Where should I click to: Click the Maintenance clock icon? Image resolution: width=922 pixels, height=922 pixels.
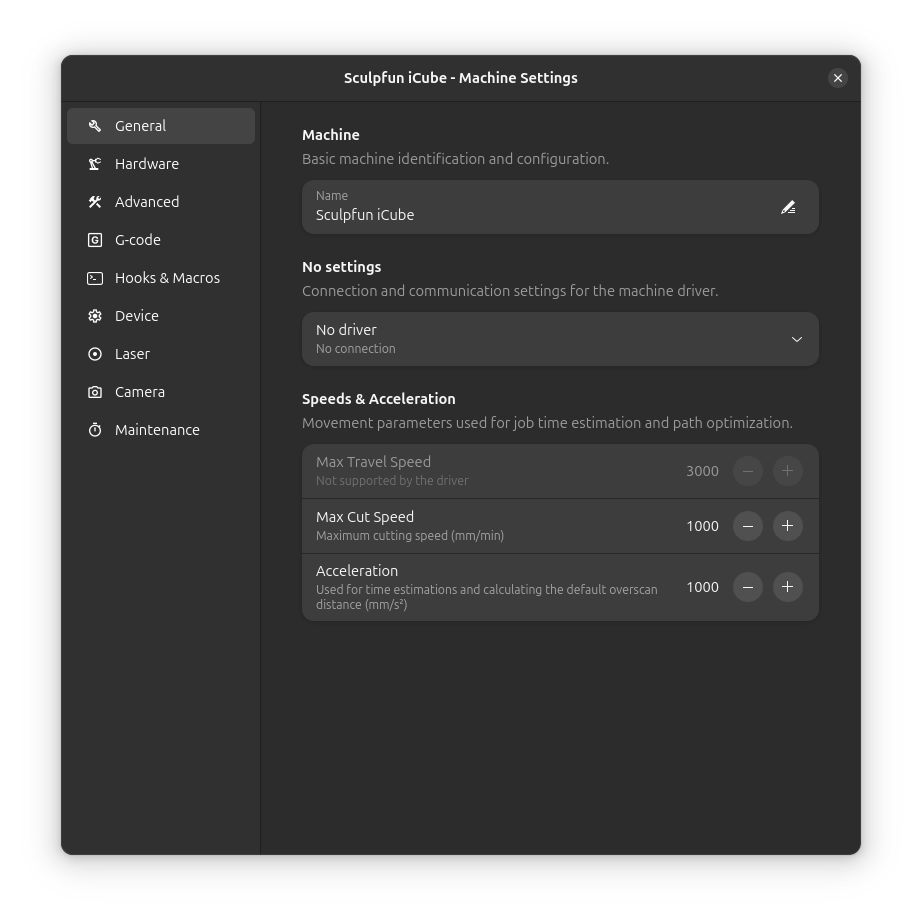(x=94, y=430)
